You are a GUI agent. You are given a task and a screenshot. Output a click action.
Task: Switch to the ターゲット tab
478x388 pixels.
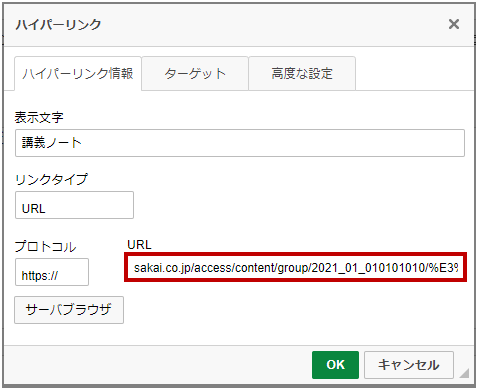coord(195,73)
